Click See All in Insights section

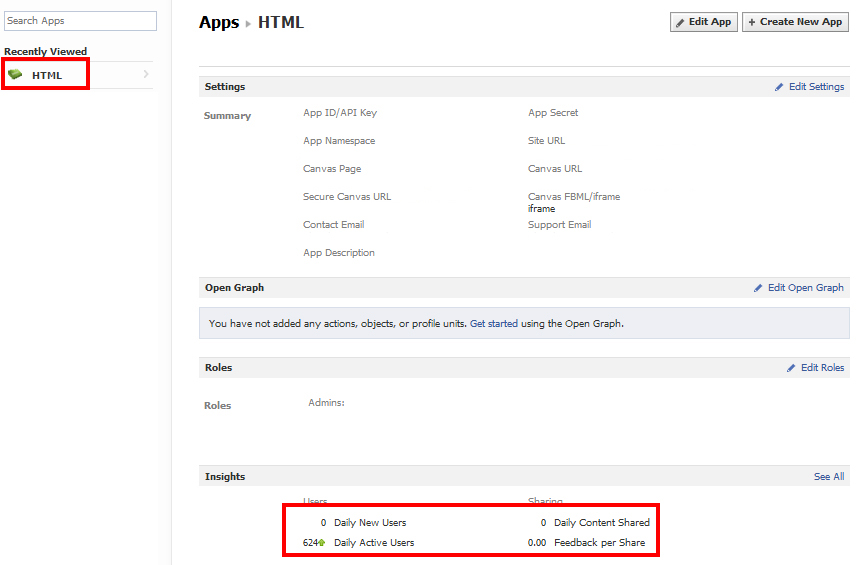829,477
